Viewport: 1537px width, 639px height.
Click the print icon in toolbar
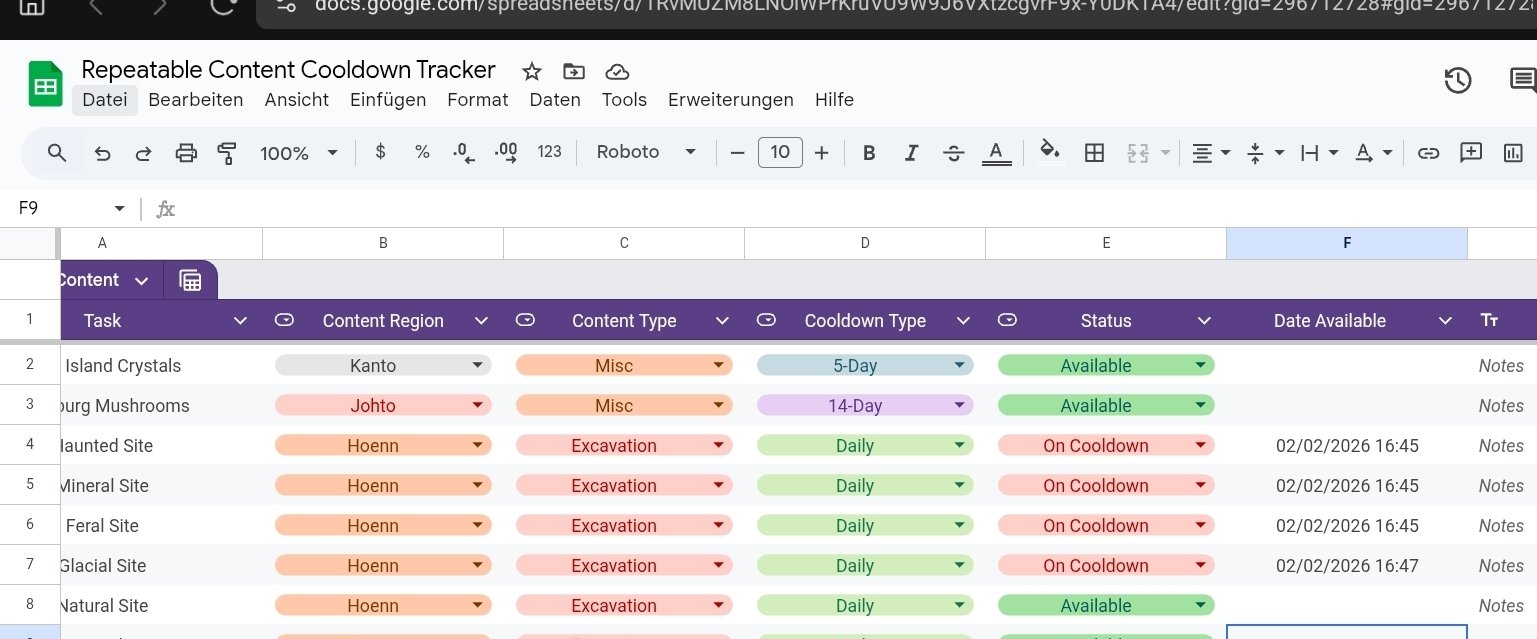pos(186,153)
